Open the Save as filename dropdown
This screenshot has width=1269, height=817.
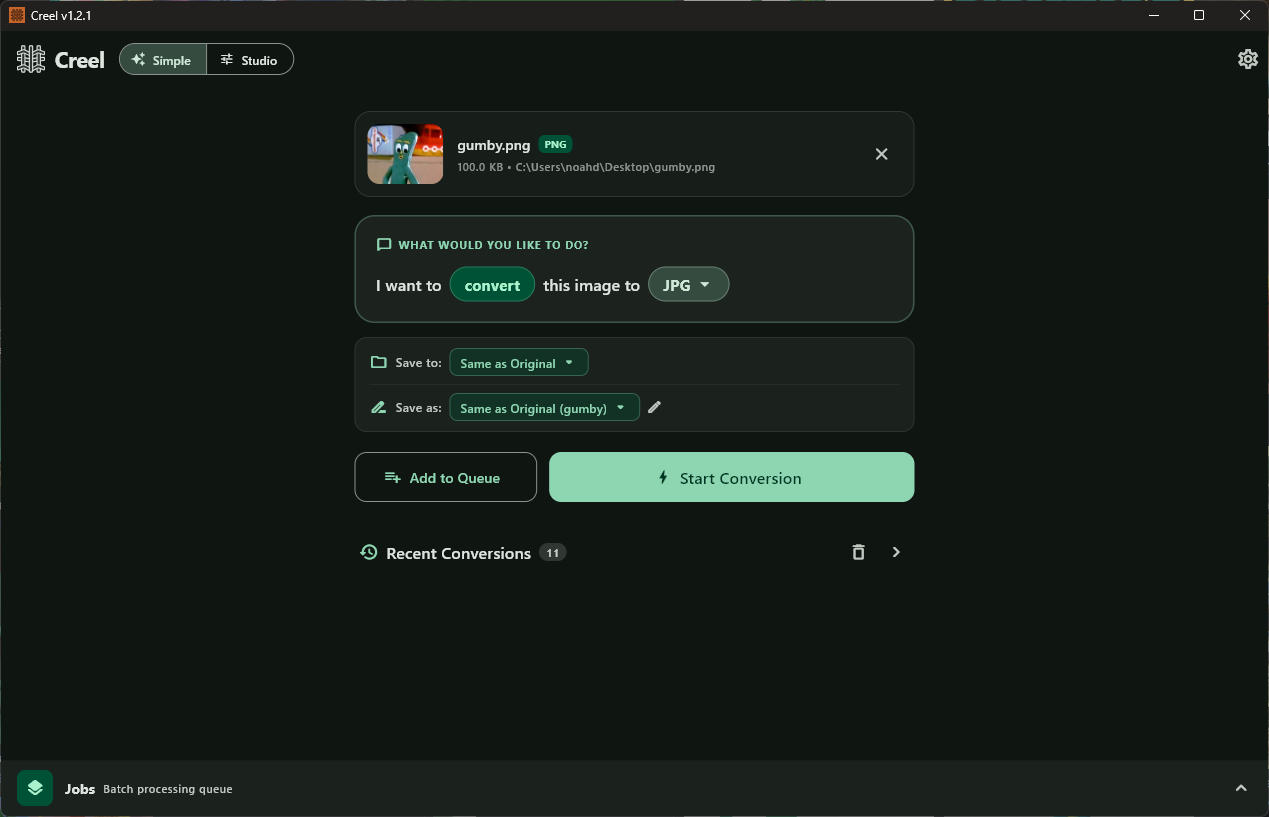pos(544,408)
